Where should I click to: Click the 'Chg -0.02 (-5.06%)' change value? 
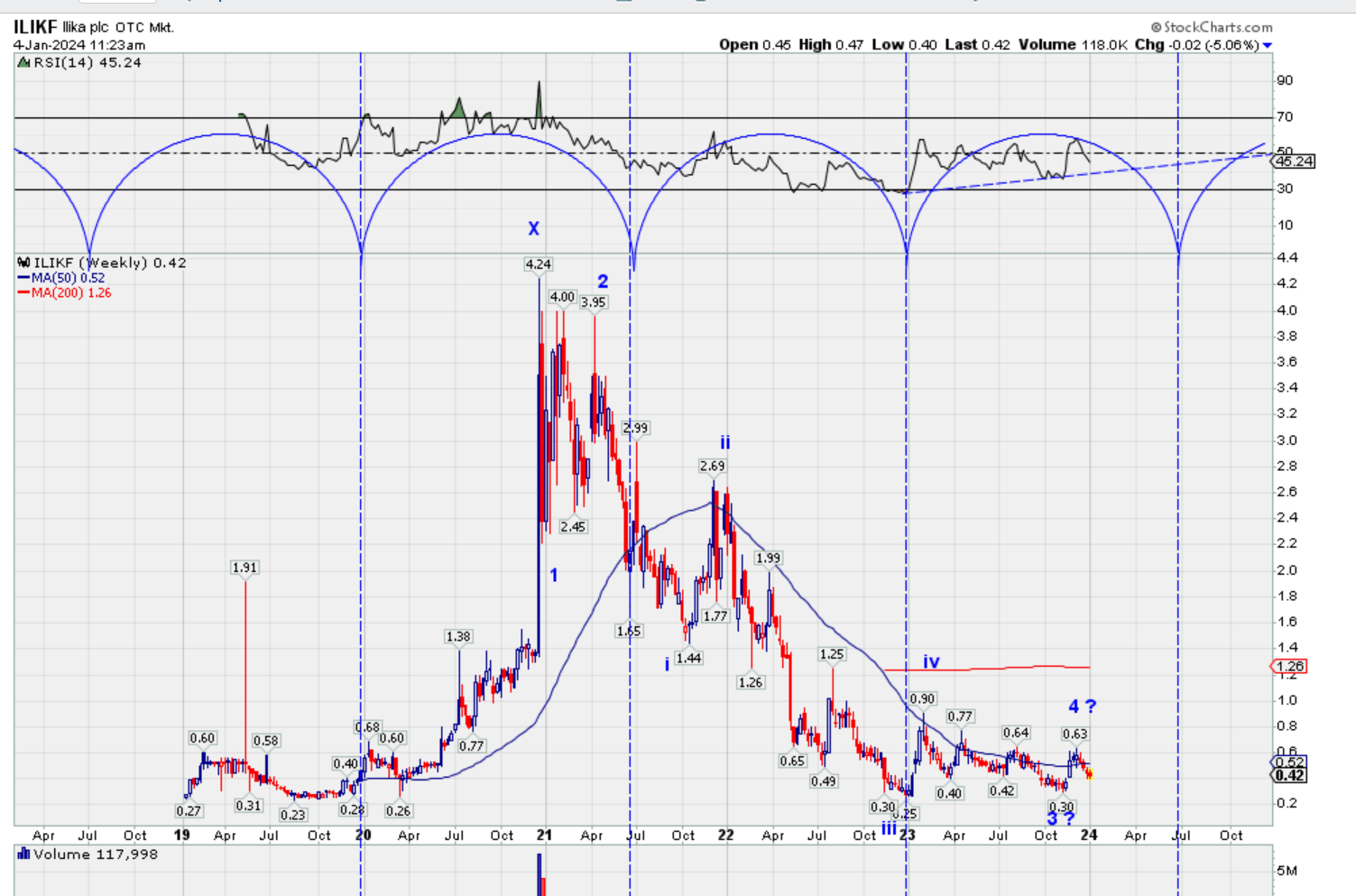click(1196, 45)
